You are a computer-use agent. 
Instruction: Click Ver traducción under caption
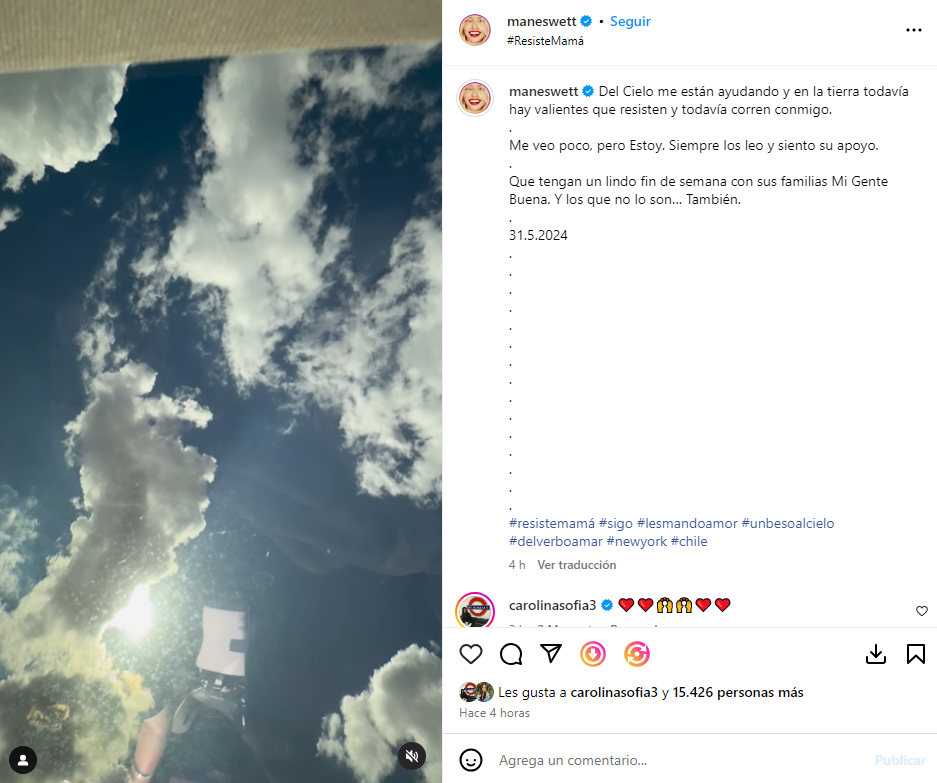pos(576,565)
